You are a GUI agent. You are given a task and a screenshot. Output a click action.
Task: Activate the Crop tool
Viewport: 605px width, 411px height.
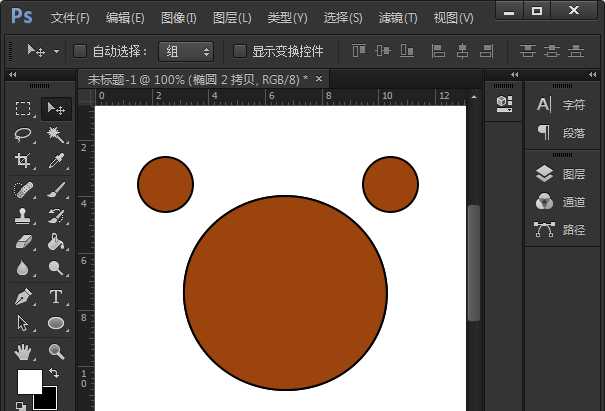(23, 161)
